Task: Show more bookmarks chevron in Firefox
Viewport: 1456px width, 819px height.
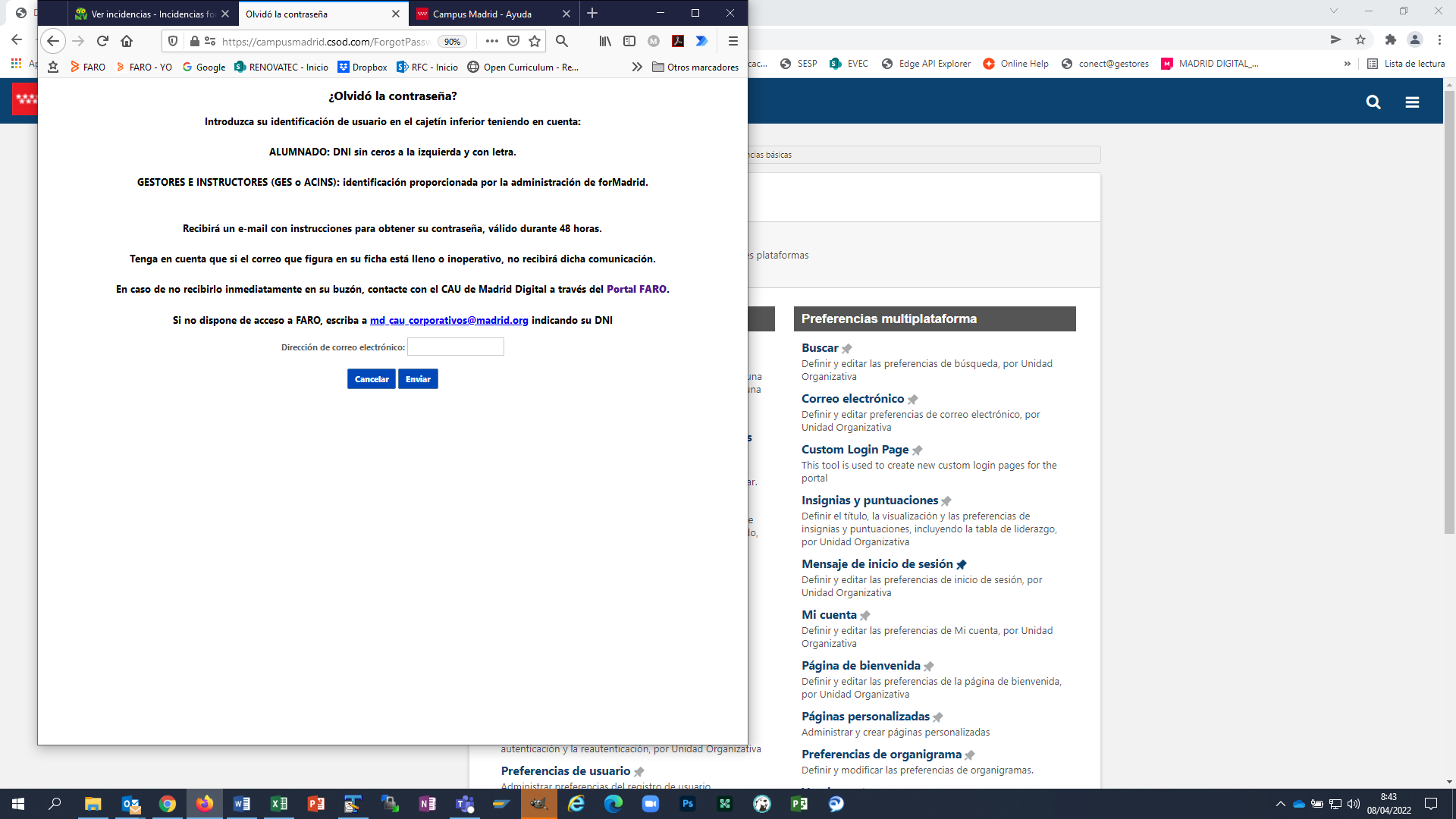Action: click(x=637, y=67)
